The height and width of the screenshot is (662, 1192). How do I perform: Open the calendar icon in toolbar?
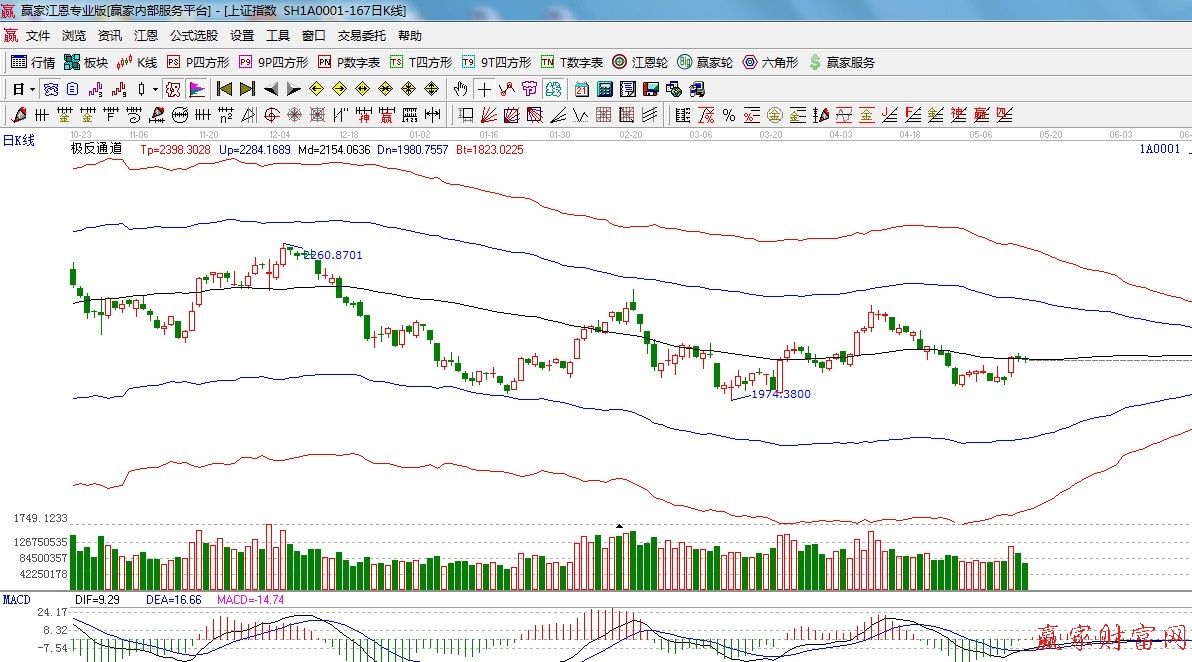pos(581,89)
